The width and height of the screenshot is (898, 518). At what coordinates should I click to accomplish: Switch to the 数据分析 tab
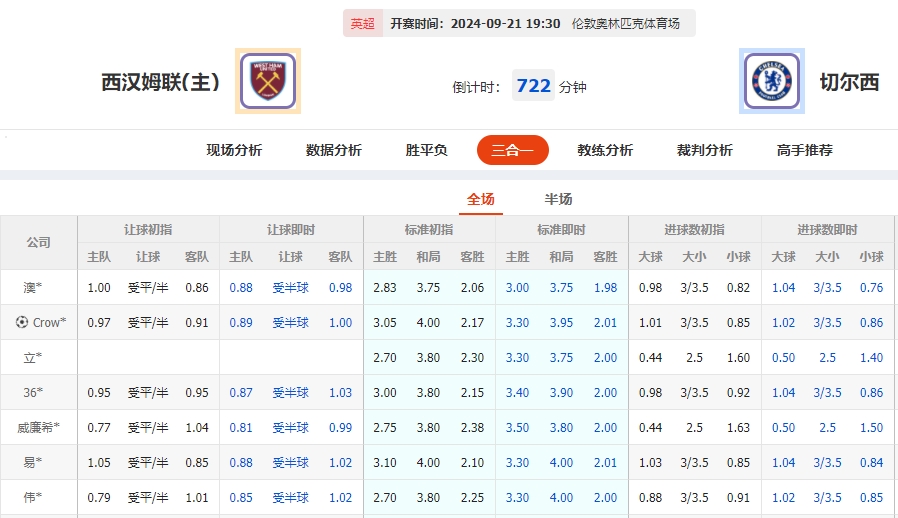tap(334, 150)
